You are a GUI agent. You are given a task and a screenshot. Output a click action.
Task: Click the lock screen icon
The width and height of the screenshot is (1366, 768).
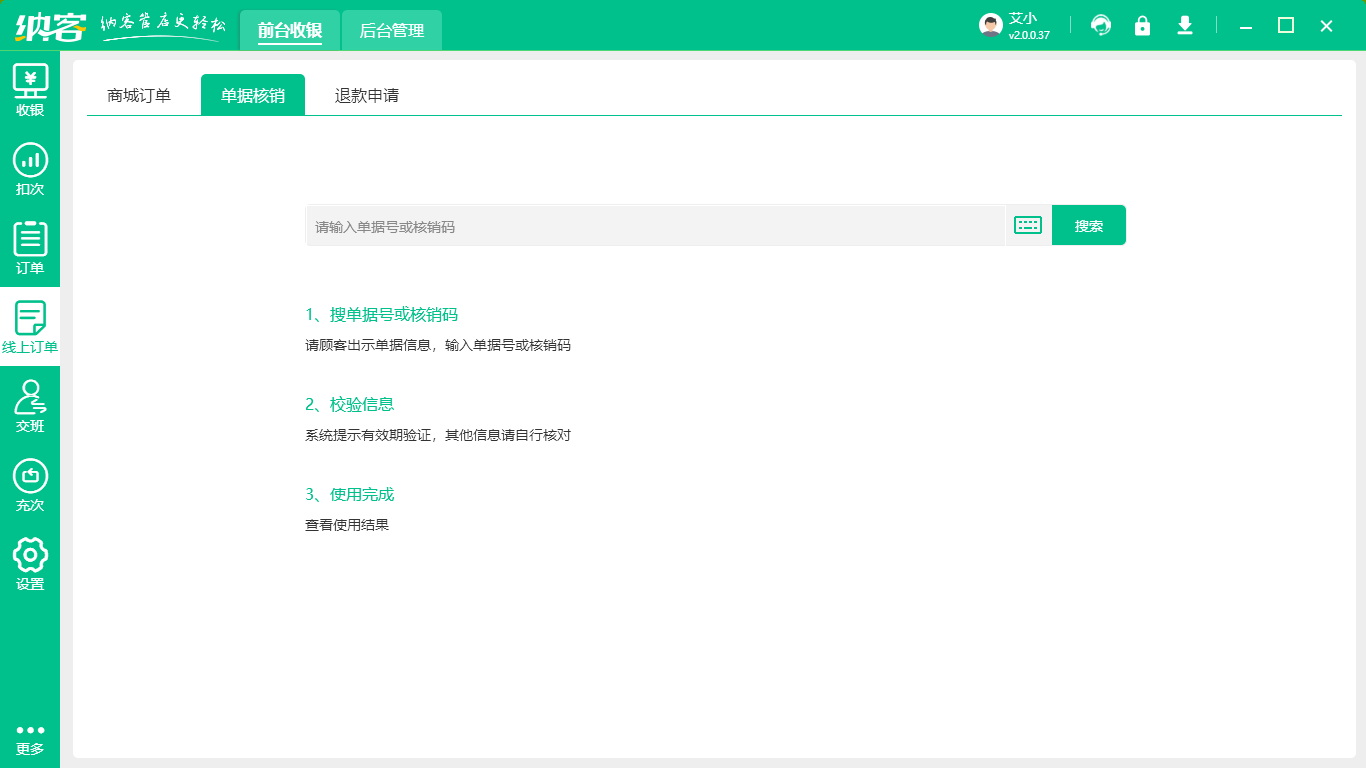point(1142,27)
